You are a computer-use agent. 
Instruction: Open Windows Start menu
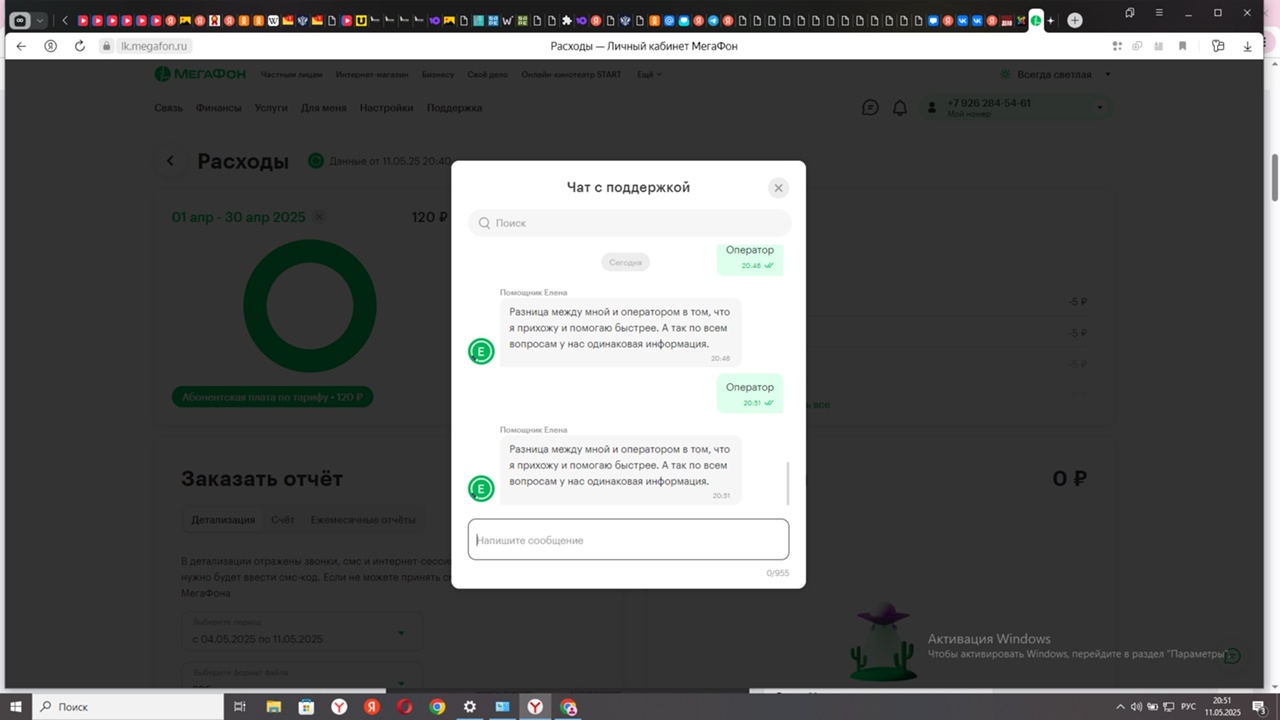16,706
